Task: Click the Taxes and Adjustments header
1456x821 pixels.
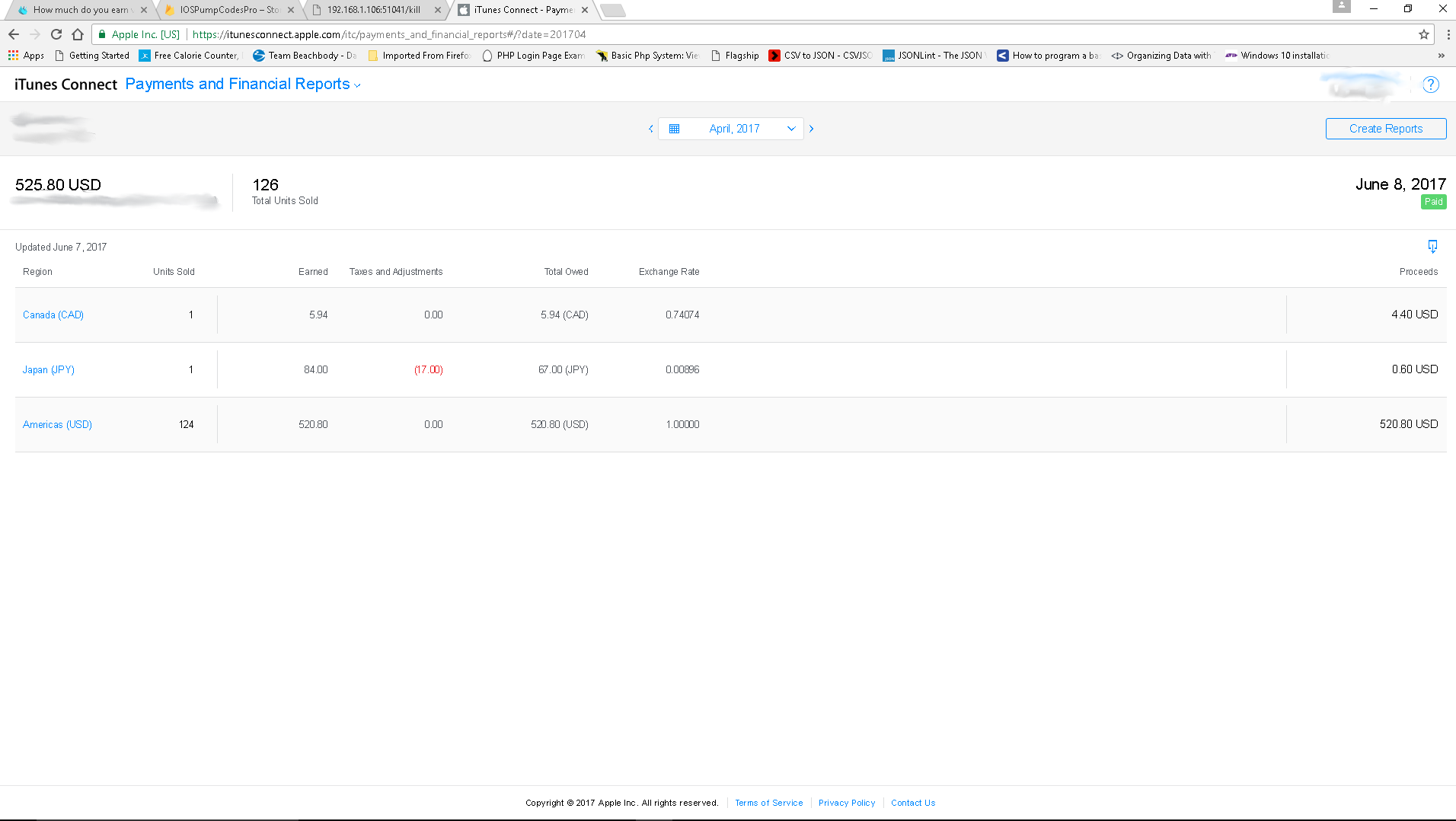Action: point(396,272)
